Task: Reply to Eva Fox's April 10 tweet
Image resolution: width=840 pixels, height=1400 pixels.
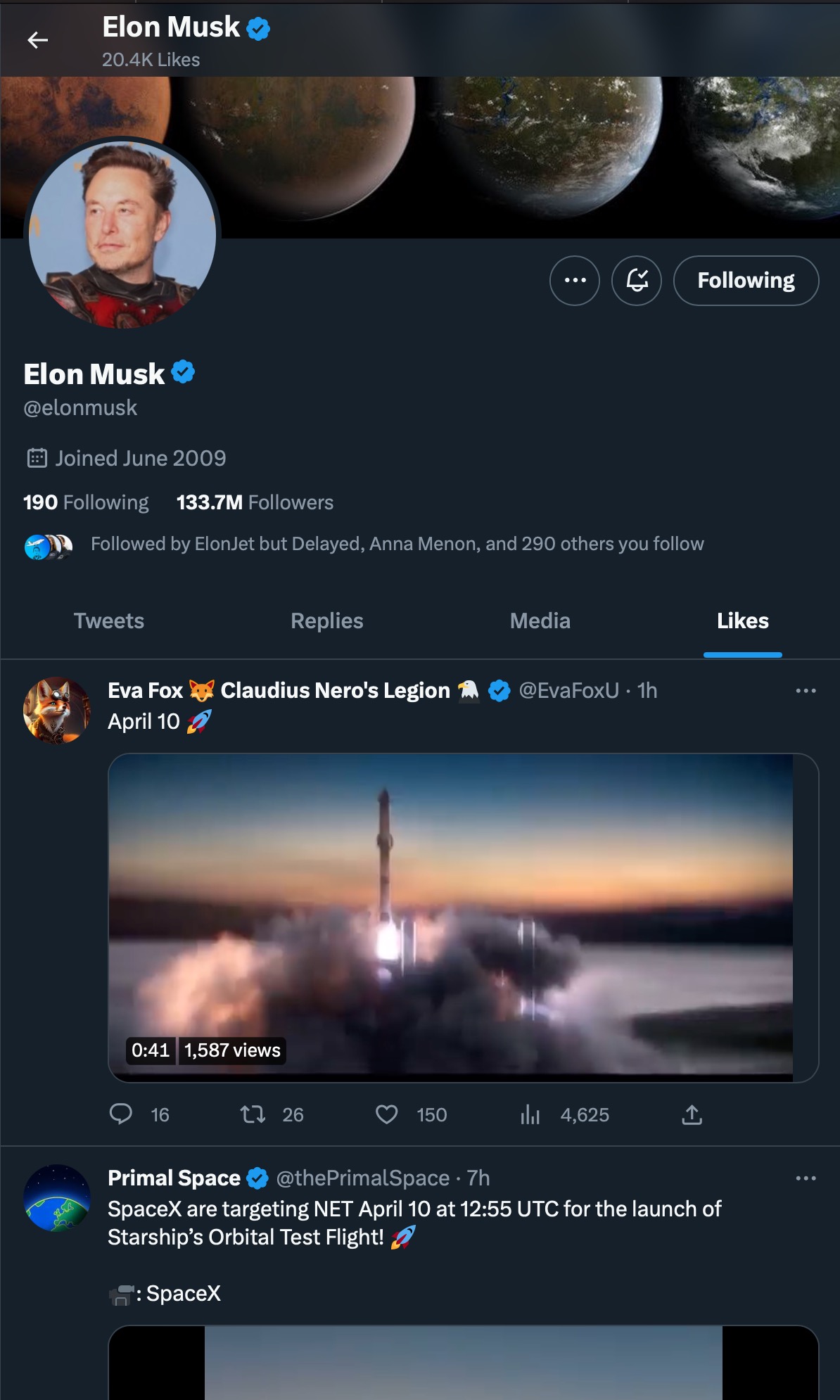Action: [121, 1114]
